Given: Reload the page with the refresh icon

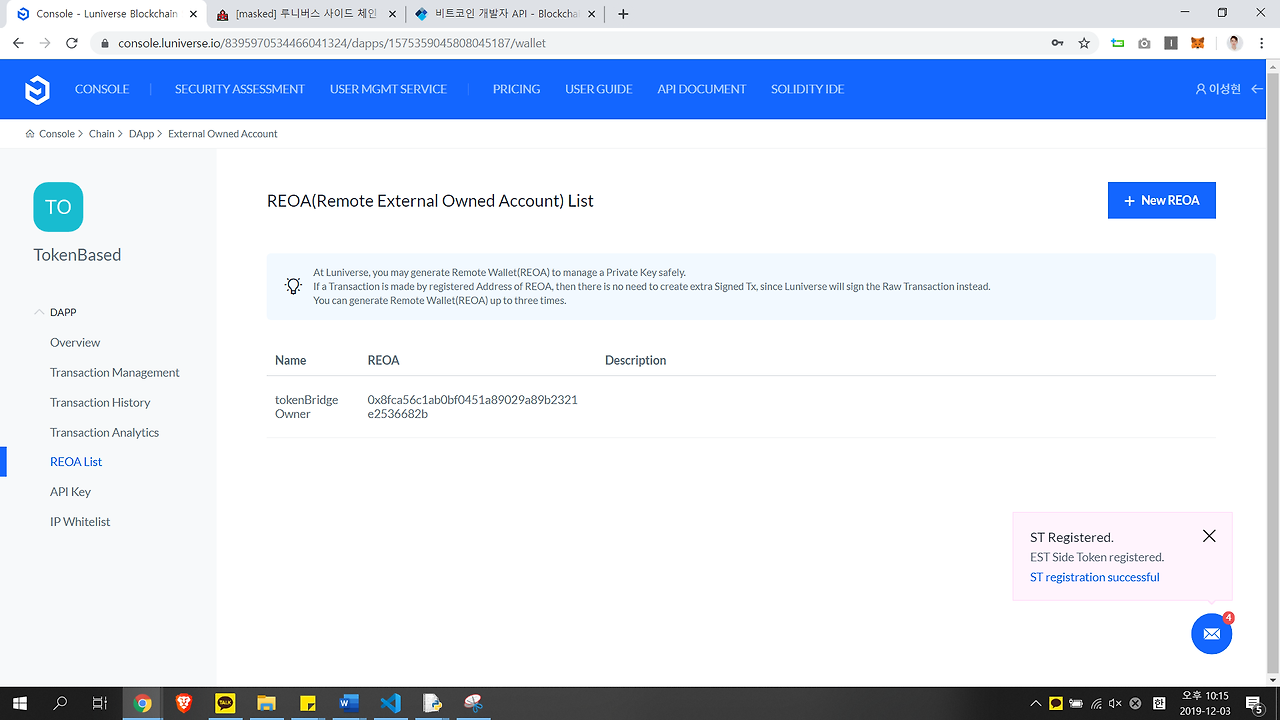Looking at the screenshot, I should click(x=72, y=43).
